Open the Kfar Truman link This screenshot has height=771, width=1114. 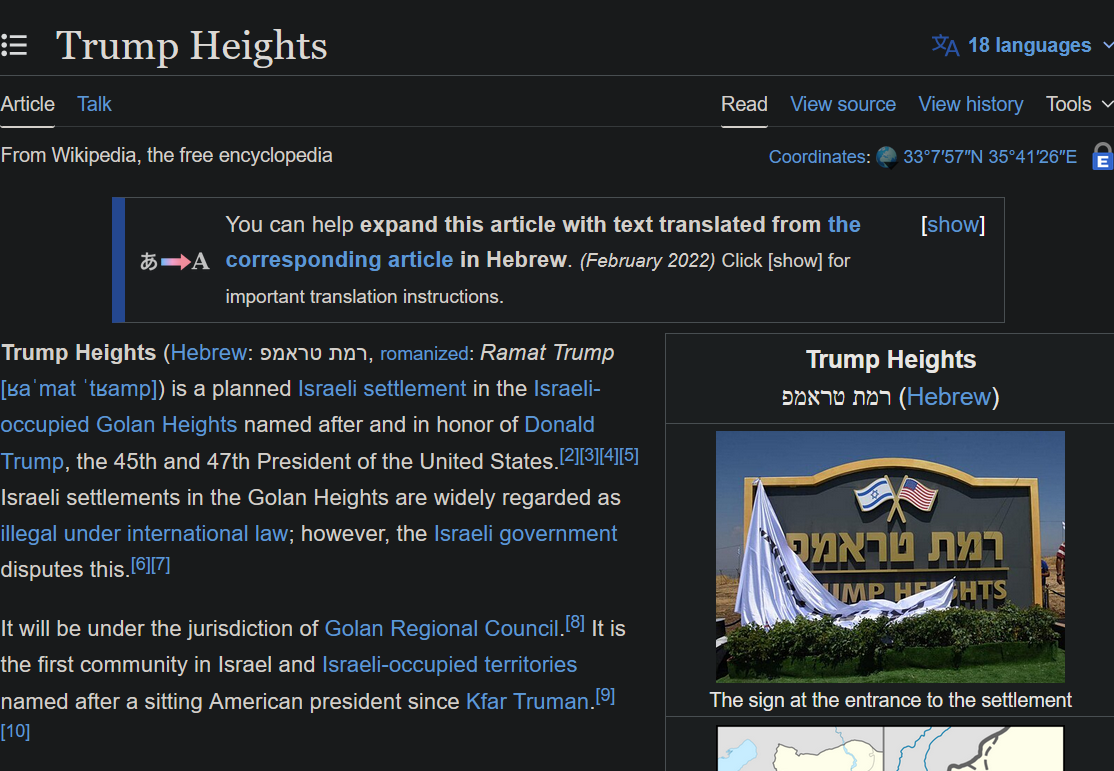[528, 702]
